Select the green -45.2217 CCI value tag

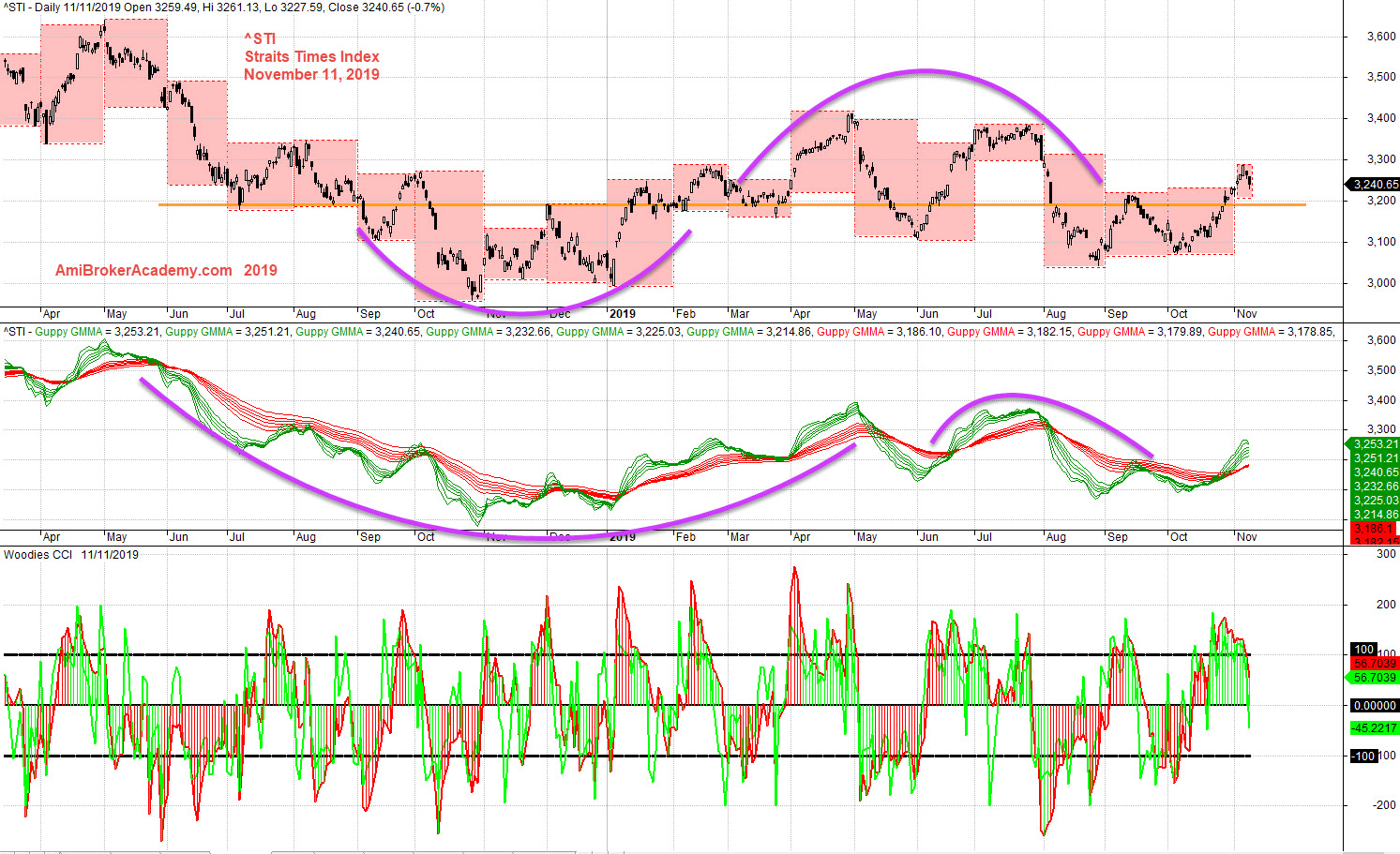pos(1374,728)
